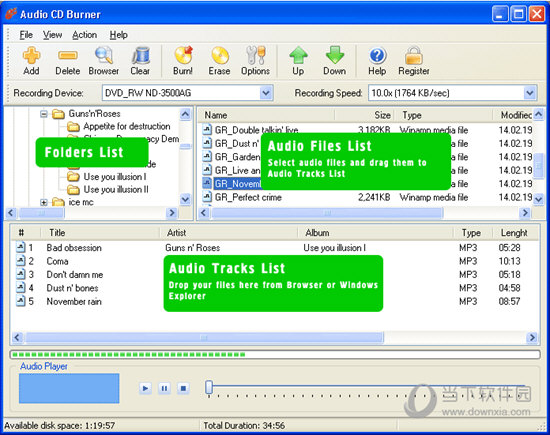Click the scroll-right arrow of the folders list
The image size is (550, 435).
pos(172,213)
